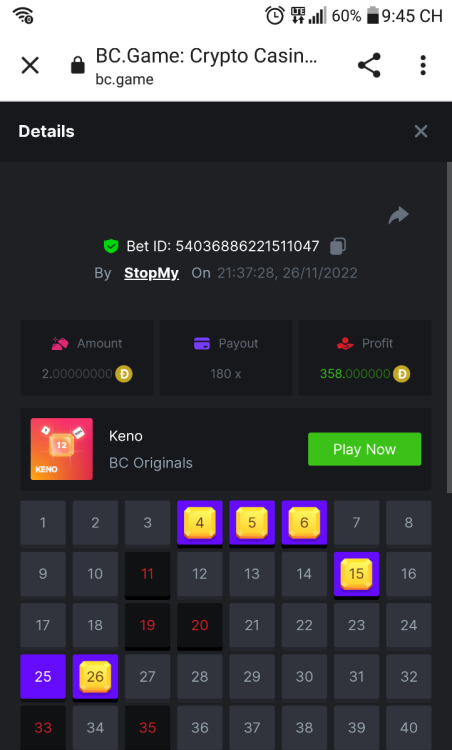Tap the browser share icon

369,65
